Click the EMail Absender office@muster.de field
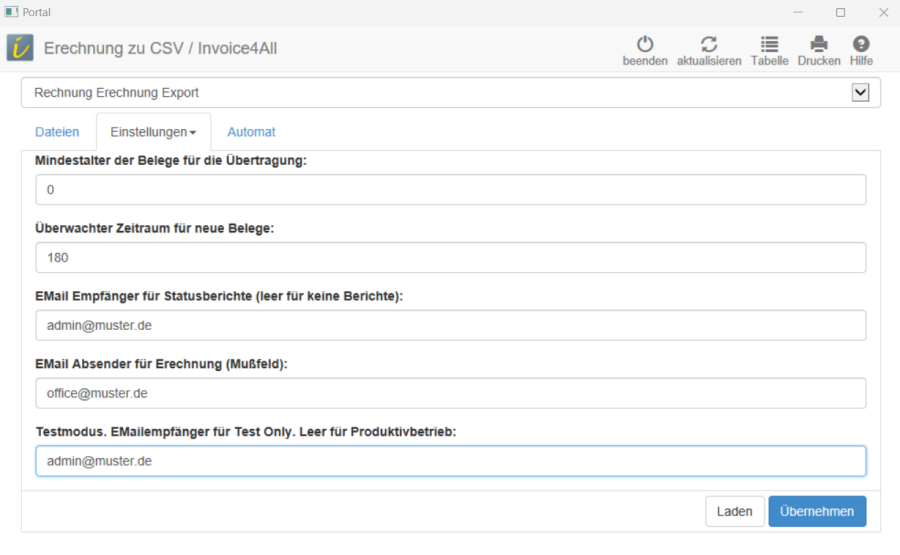 pos(450,393)
